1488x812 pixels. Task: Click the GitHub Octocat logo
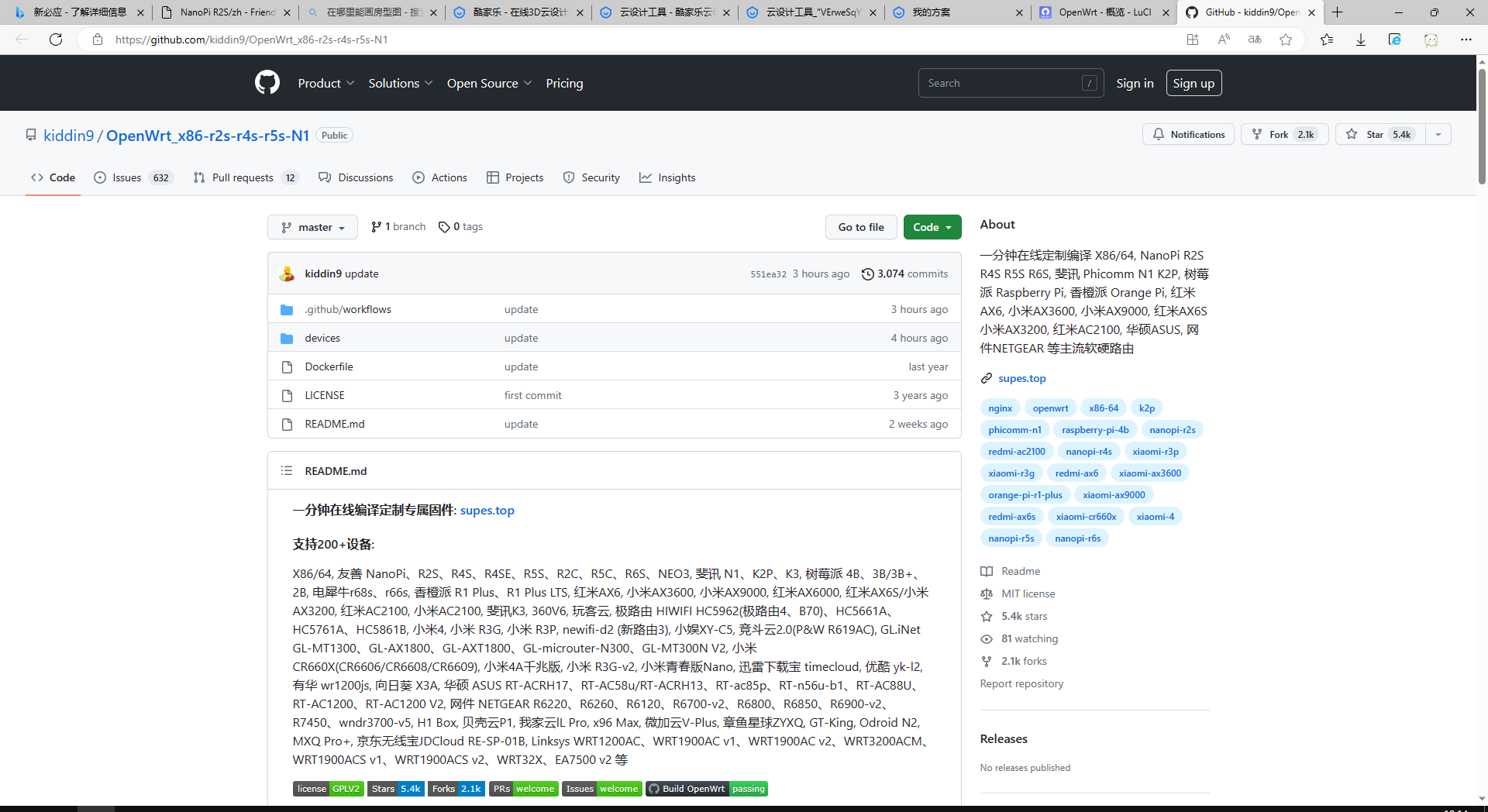click(x=267, y=82)
